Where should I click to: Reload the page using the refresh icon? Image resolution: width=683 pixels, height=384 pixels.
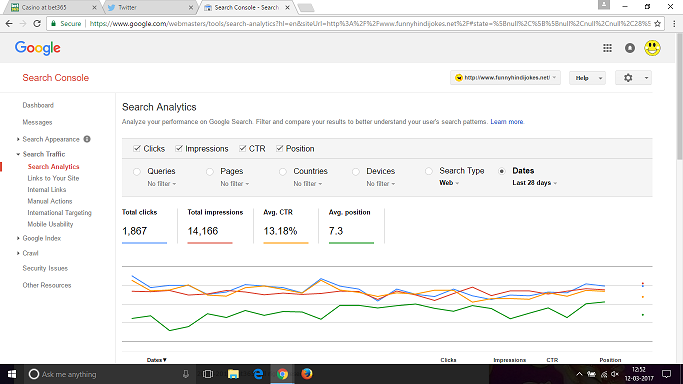coord(37,24)
